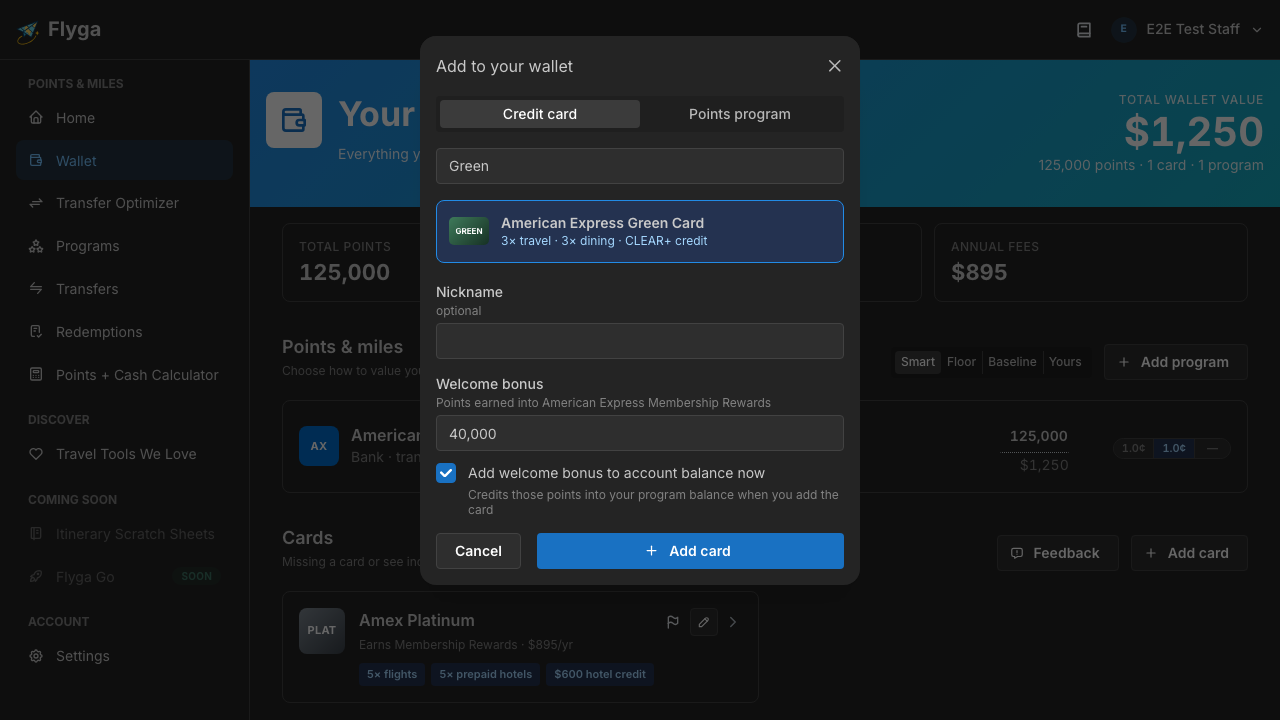Click the Programs sidebar icon

click(x=36, y=246)
